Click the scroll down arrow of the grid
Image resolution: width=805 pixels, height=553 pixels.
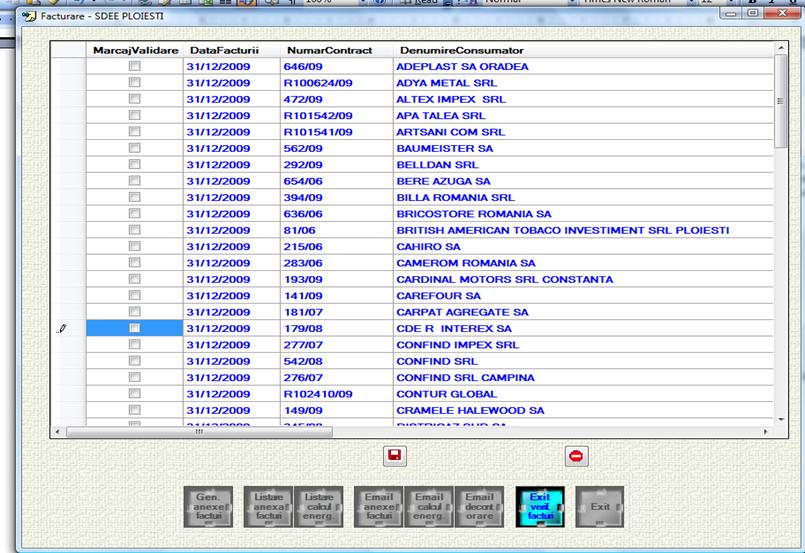click(x=781, y=420)
